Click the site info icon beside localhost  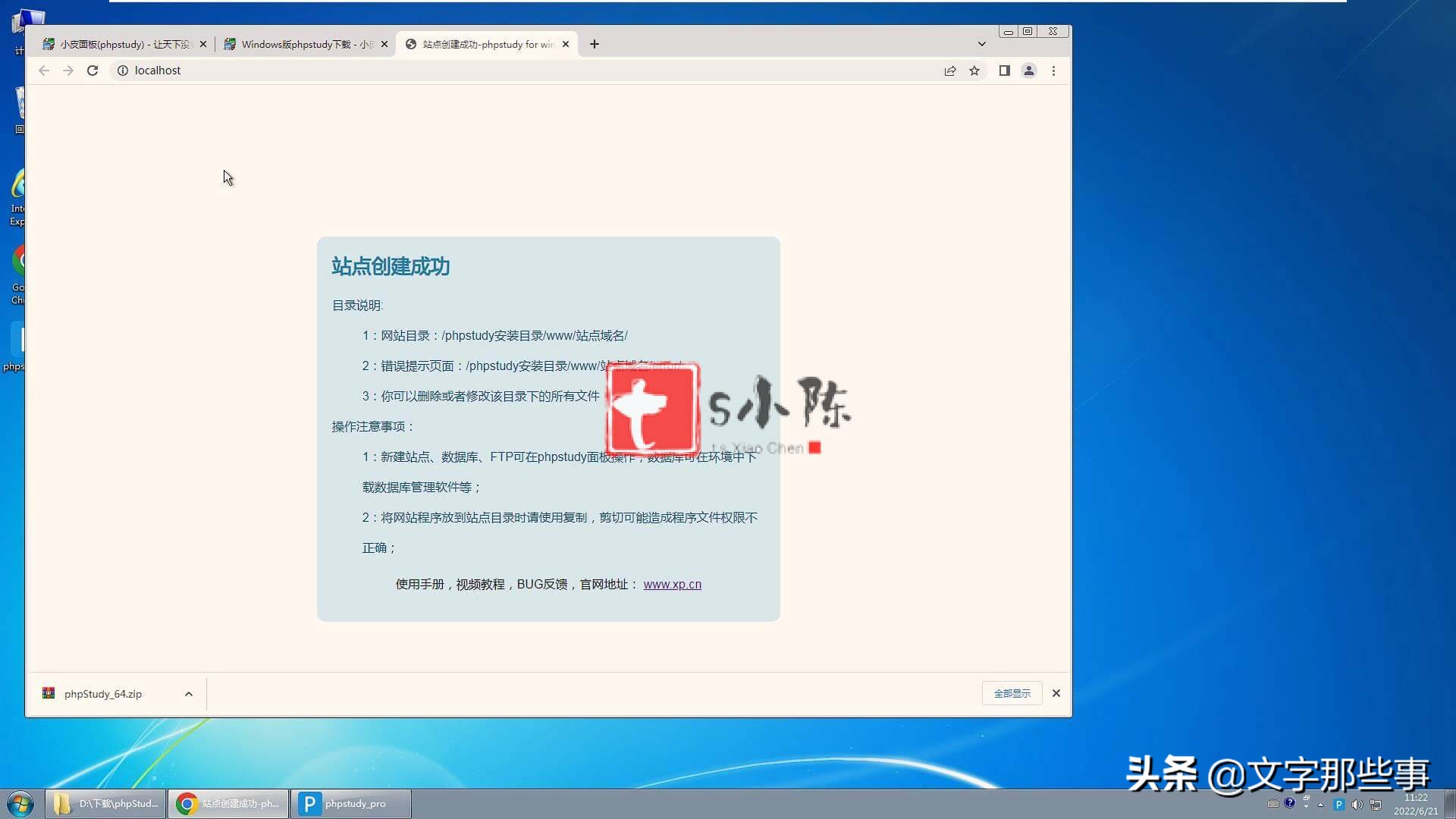pyautogui.click(x=122, y=70)
